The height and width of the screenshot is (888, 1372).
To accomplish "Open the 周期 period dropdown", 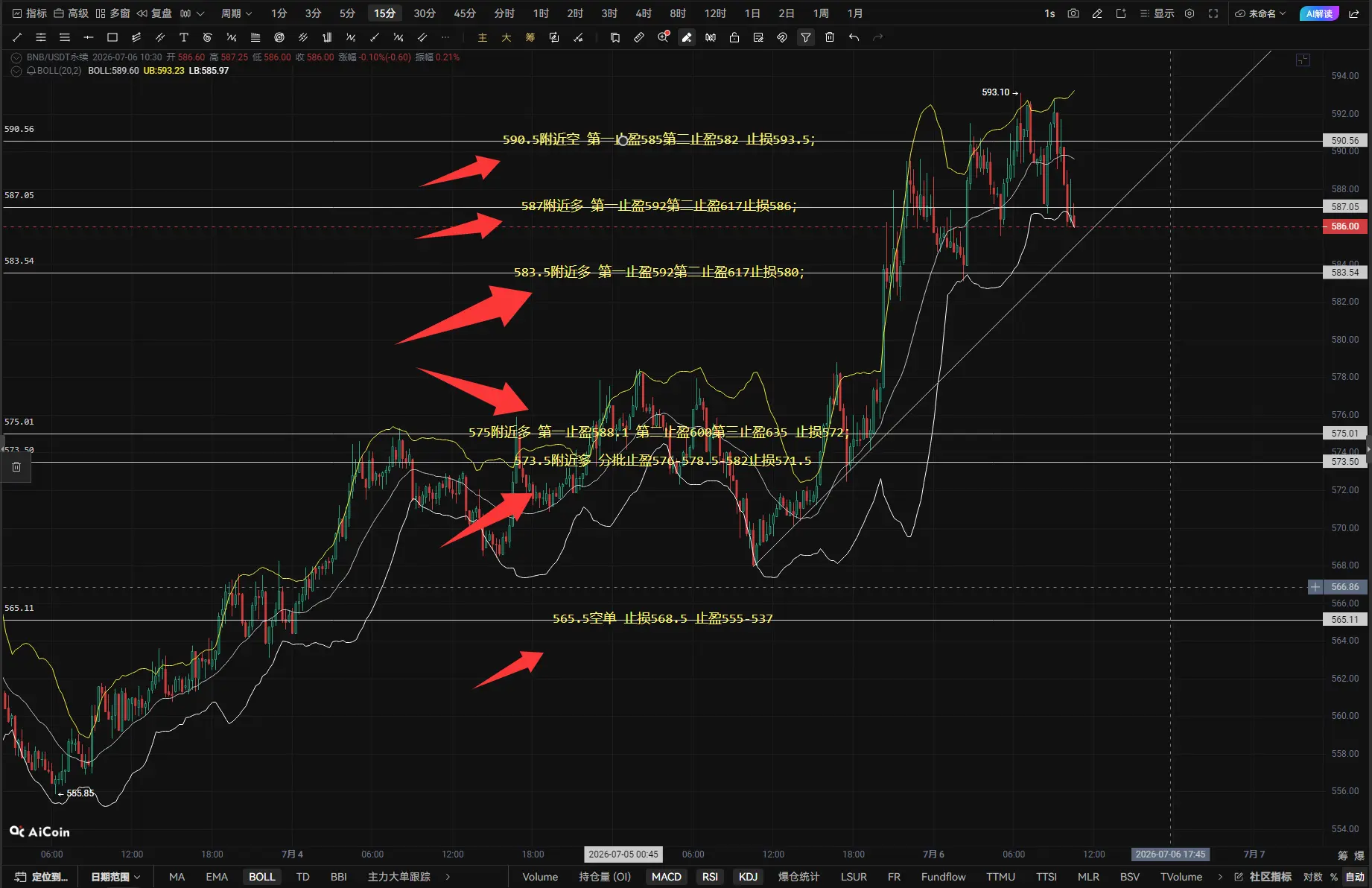I will [x=236, y=13].
